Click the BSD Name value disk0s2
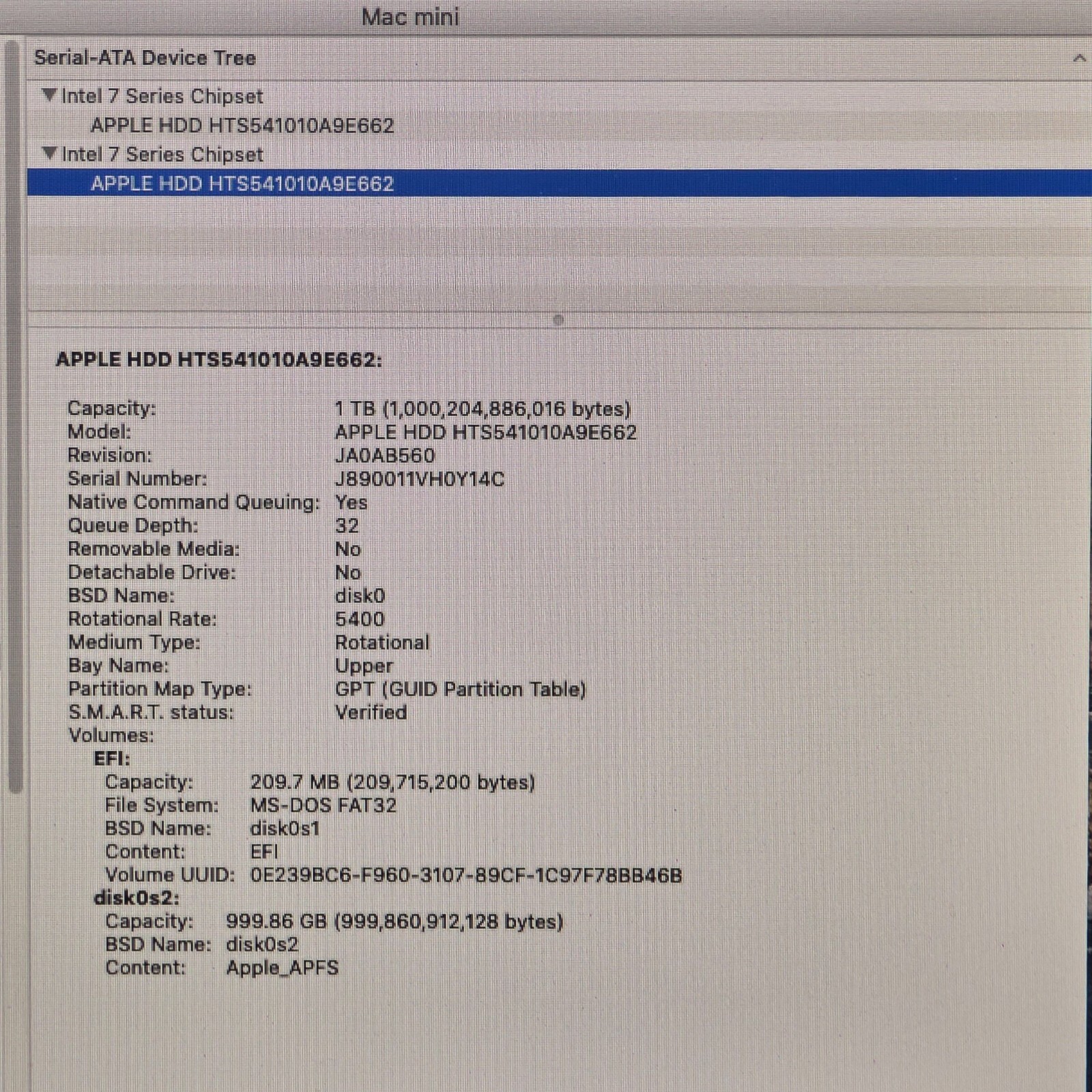The image size is (1092, 1092). click(x=262, y=945)
